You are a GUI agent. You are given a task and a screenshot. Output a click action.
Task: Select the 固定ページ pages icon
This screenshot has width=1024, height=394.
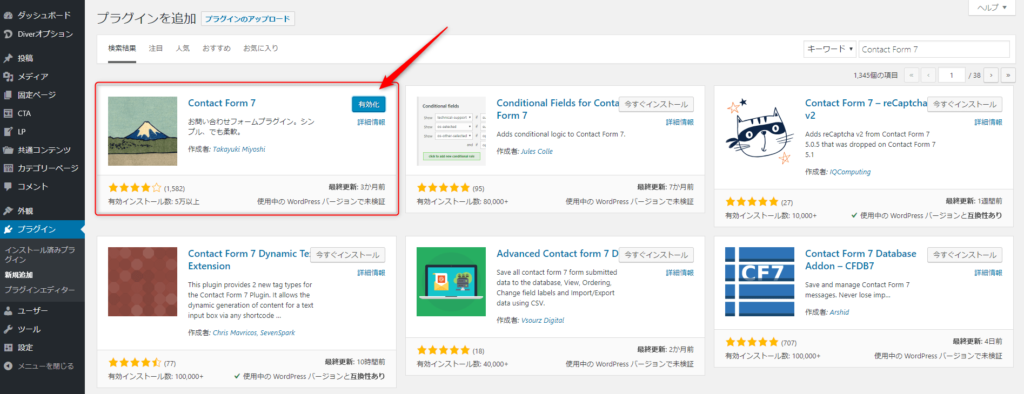[x=8, y=95]
